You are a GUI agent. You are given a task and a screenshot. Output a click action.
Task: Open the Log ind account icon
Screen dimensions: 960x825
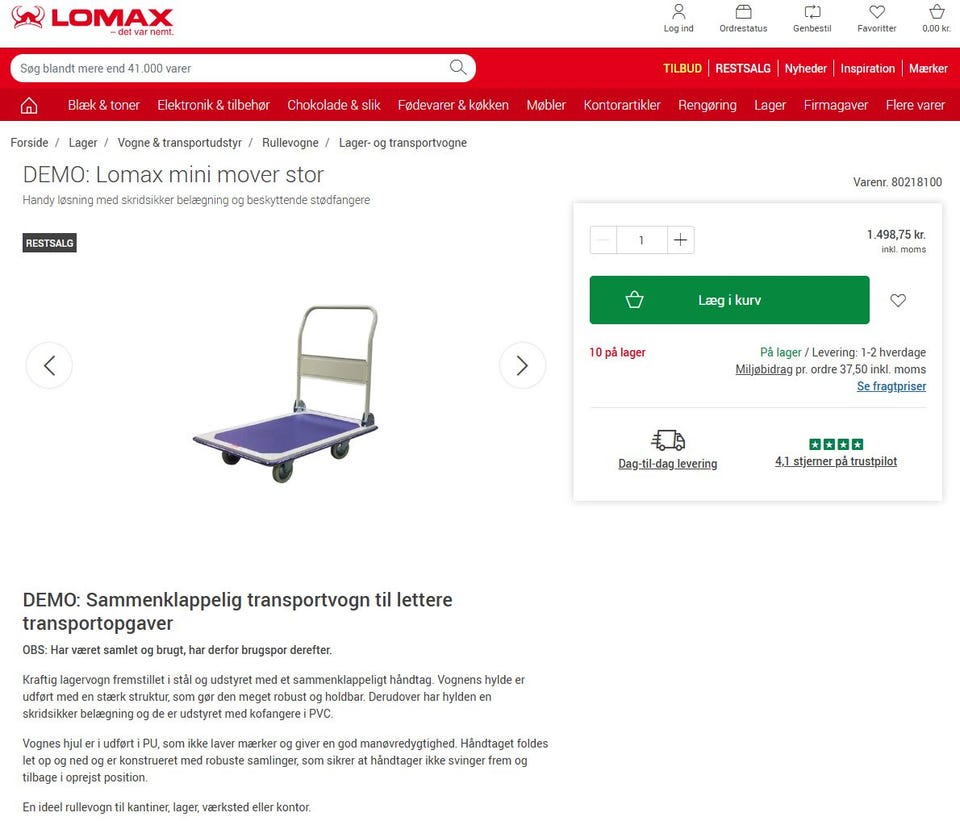678,12
